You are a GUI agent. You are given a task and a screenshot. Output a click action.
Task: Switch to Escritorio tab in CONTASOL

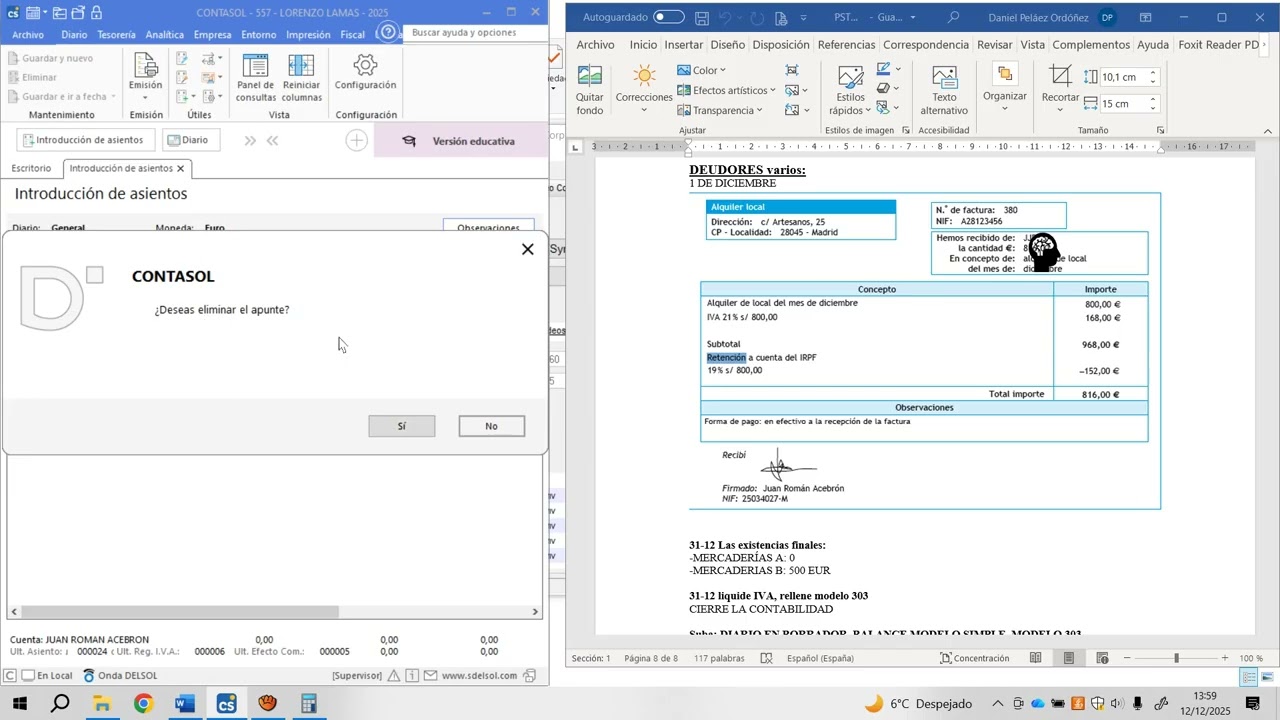[31, 168]
